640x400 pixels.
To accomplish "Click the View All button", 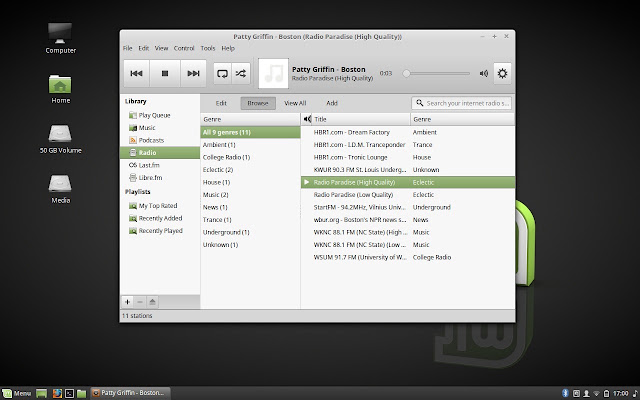I will coord(295,103).
